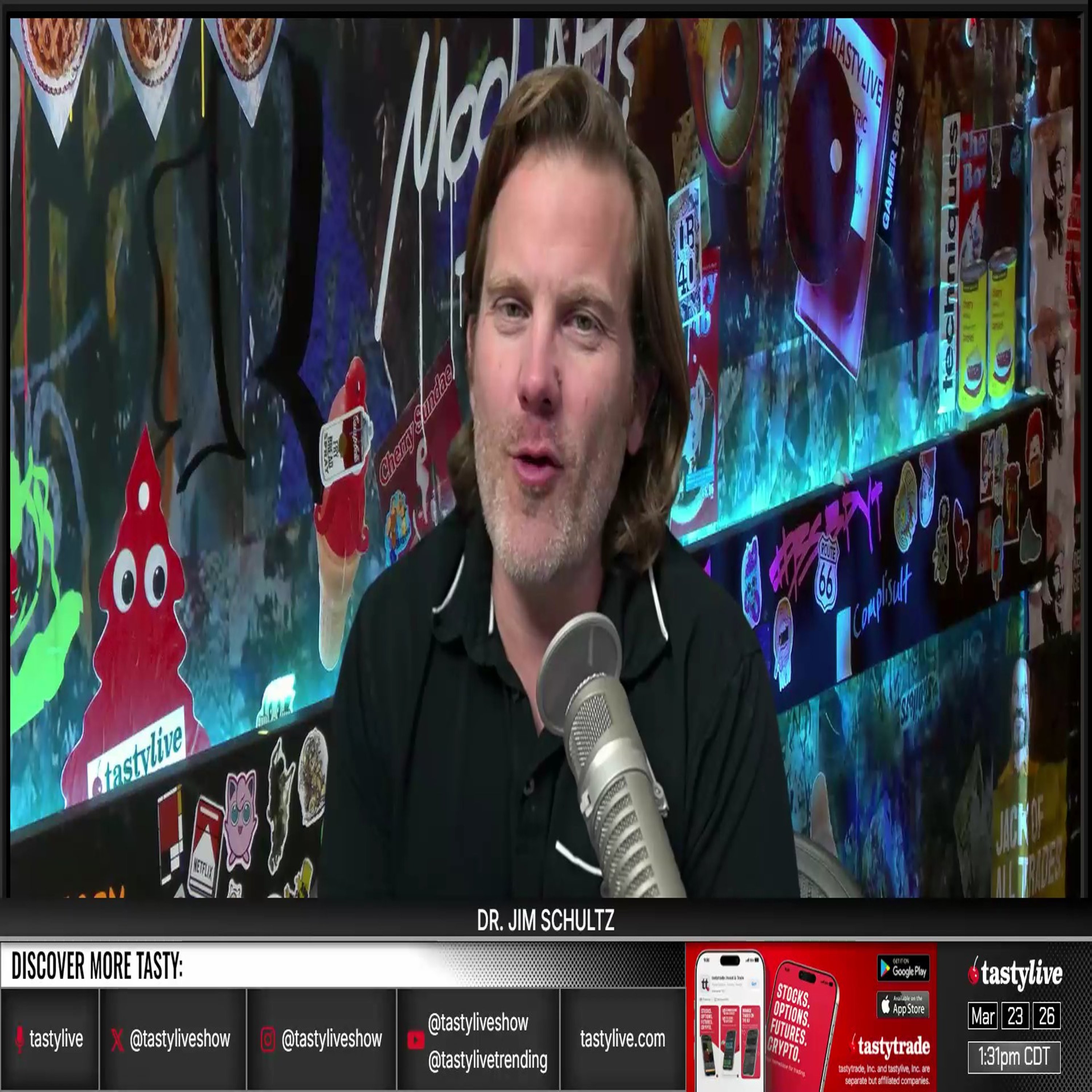This screenshot has width=1092, height=1092.
Task: Click @tastylivetrending YouTube handle
Action: click(488, 1060)
